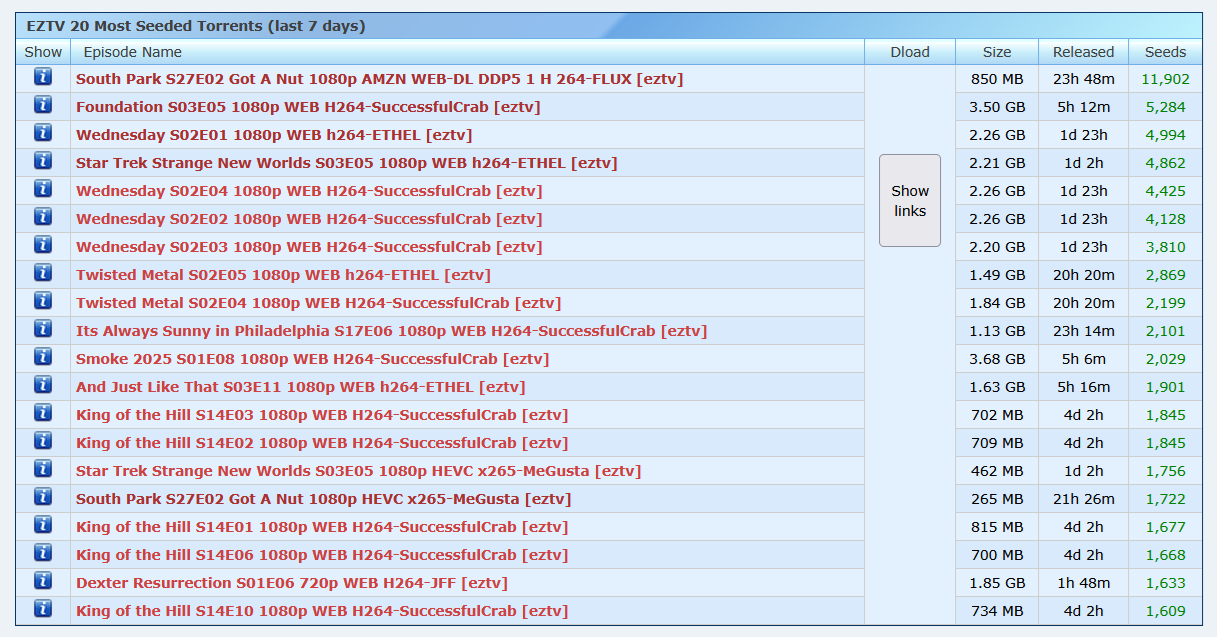The image size is (1217, 637).
Task: Click the Show links button
Action: coord(910,201)
